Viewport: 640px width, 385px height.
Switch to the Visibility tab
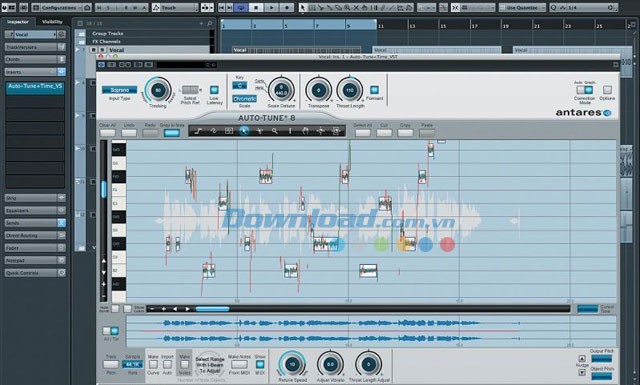pos(52,22)
